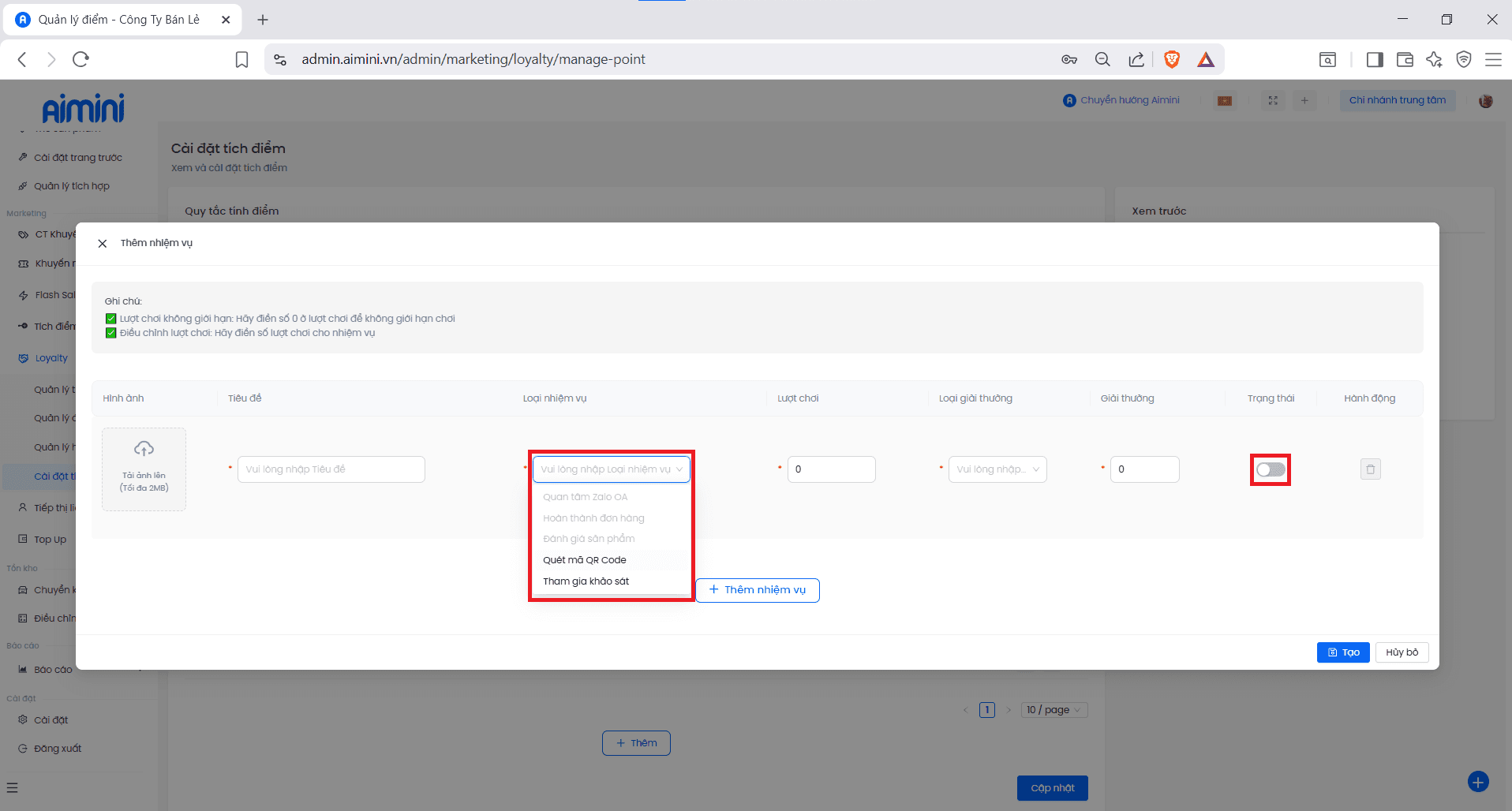Open the Loại nhiệm vụ dropdown
Viewport: 1512px width, 811px height.
pos(611,469)
